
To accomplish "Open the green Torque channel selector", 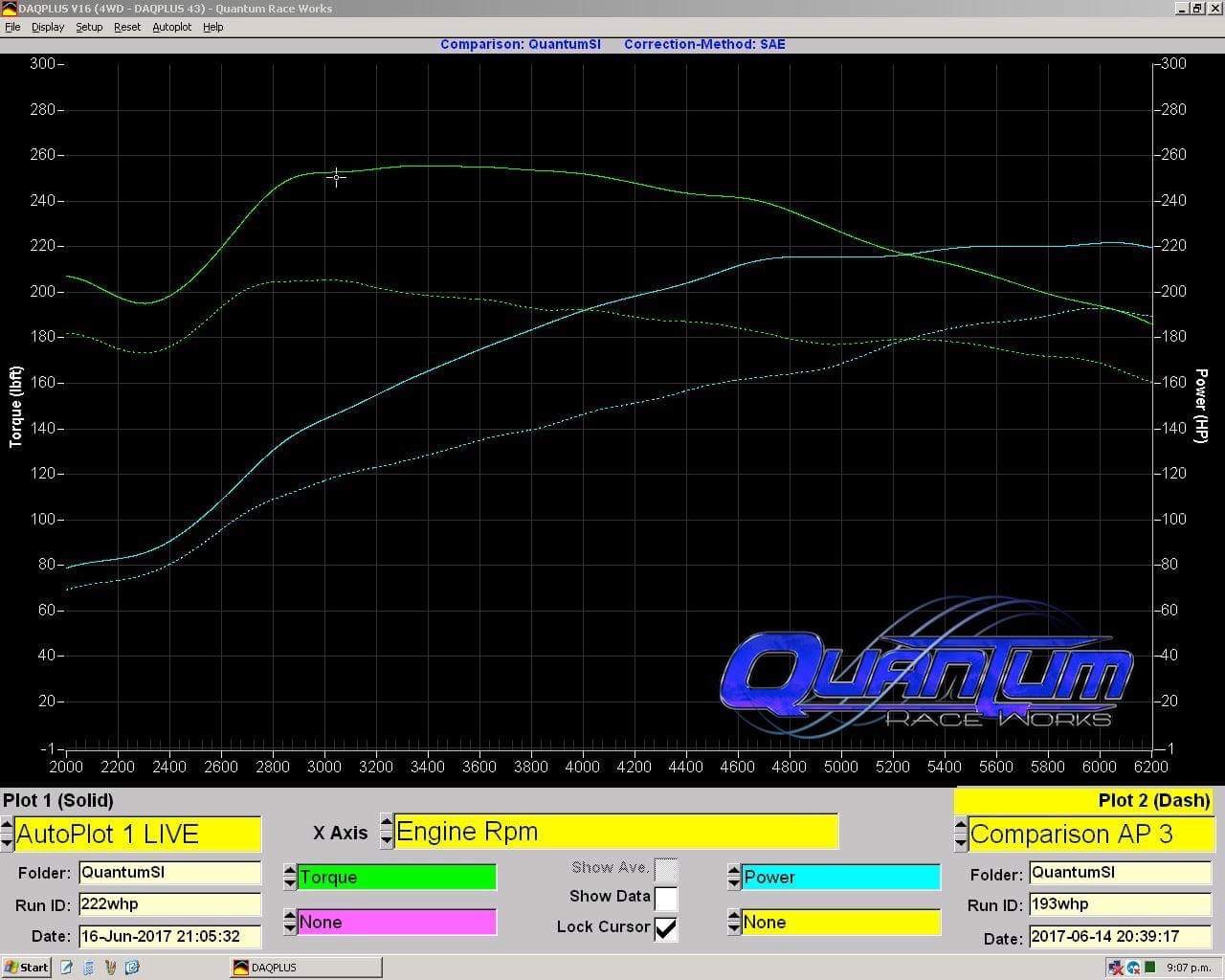I will click(x=396, y=877).
